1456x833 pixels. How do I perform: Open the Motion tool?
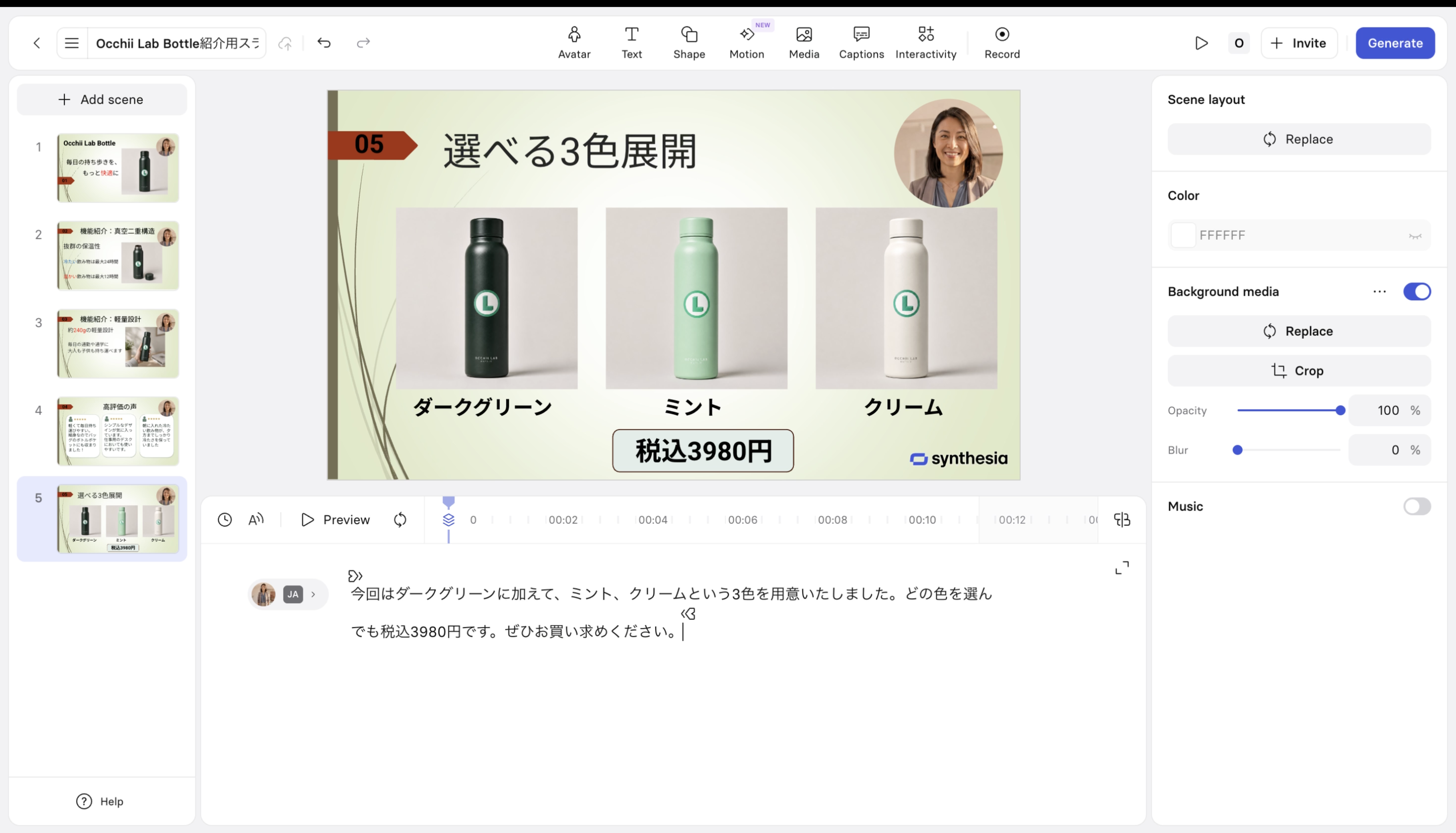point(747,43)
